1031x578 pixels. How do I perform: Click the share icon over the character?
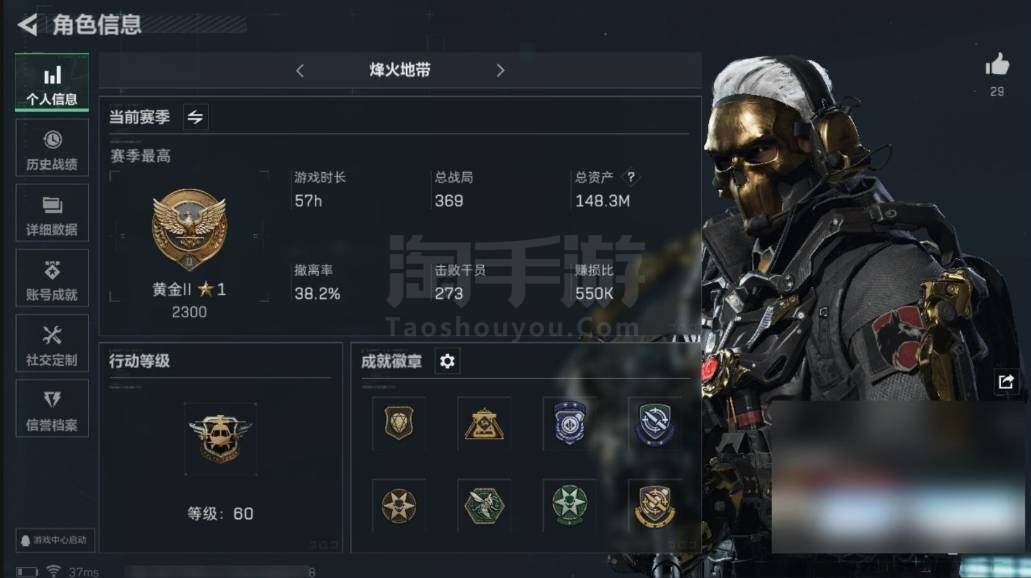[1005, 381]
